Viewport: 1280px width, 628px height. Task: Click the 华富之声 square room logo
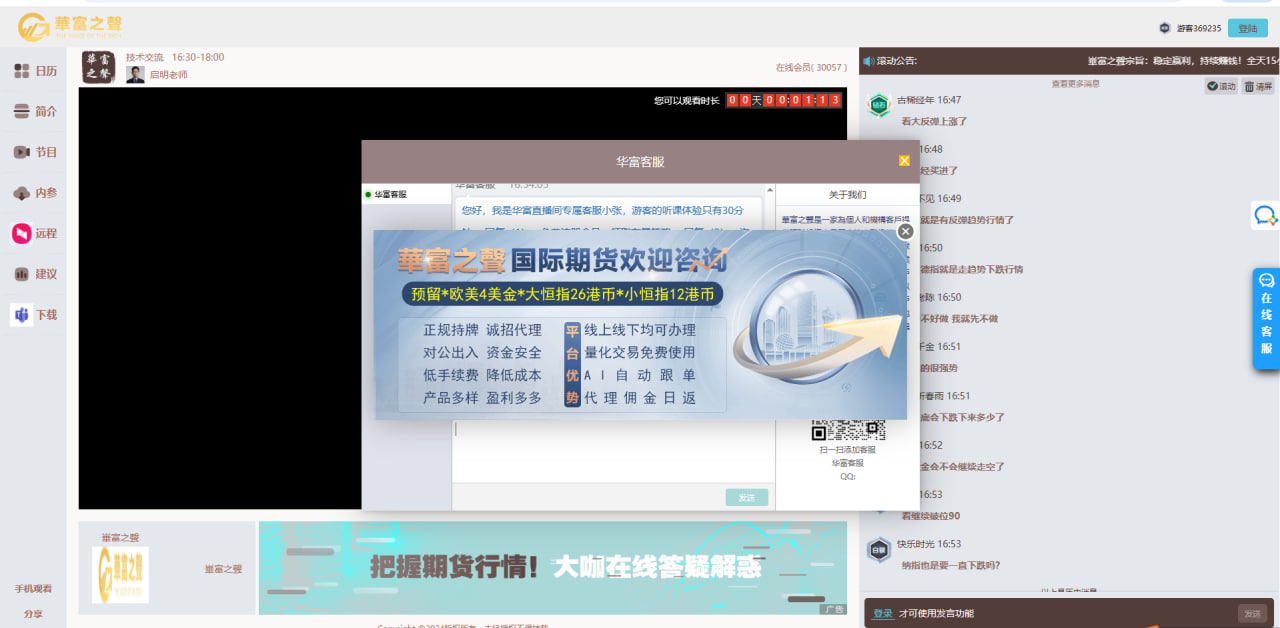[x=98, y=67]
